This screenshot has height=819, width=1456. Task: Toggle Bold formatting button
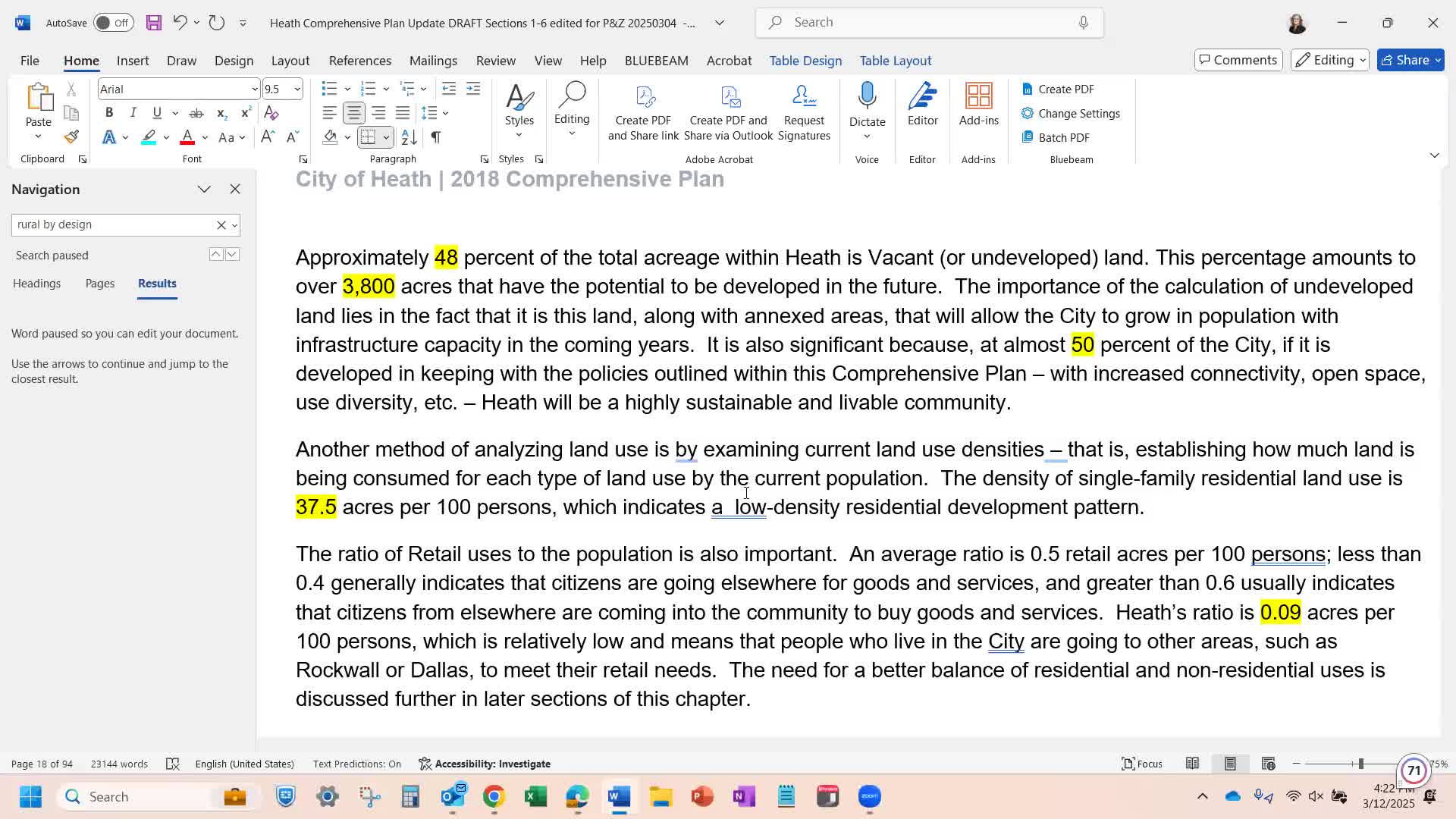click(109, 113)
